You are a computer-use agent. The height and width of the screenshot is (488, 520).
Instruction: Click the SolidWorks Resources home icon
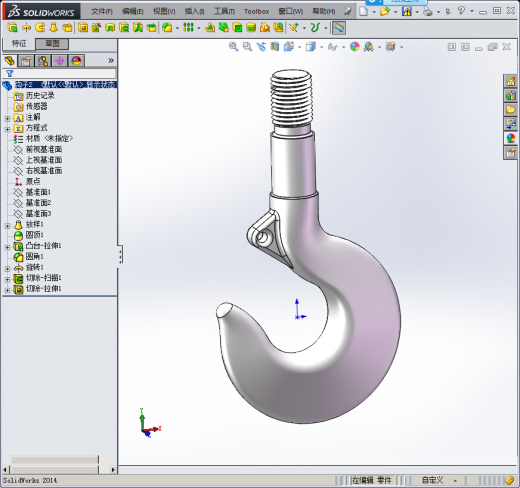pyautogui.click(x=510, y=81)
